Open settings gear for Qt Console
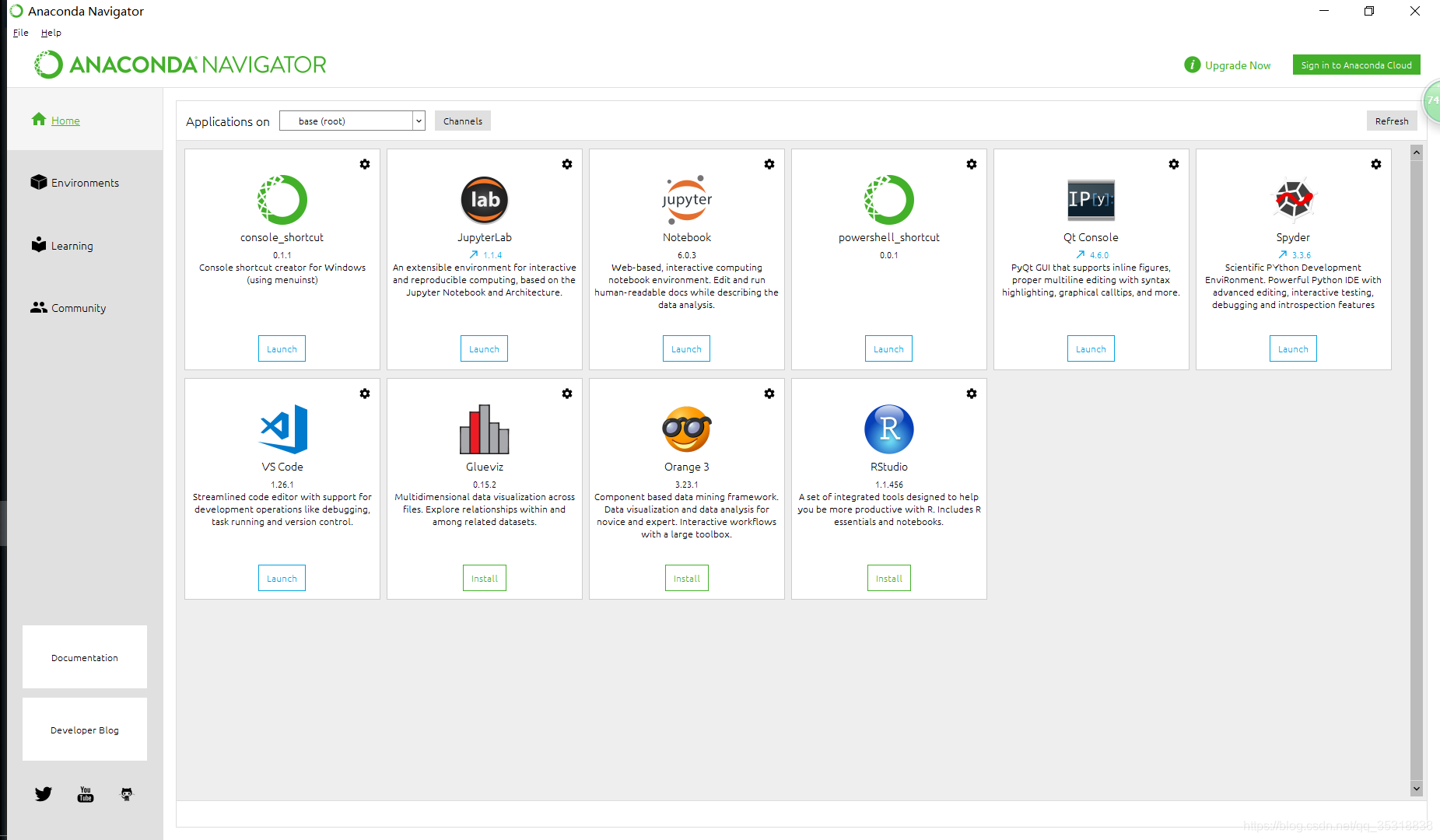Screen dimensions: 1440x840 click(x=1174, y=164)
